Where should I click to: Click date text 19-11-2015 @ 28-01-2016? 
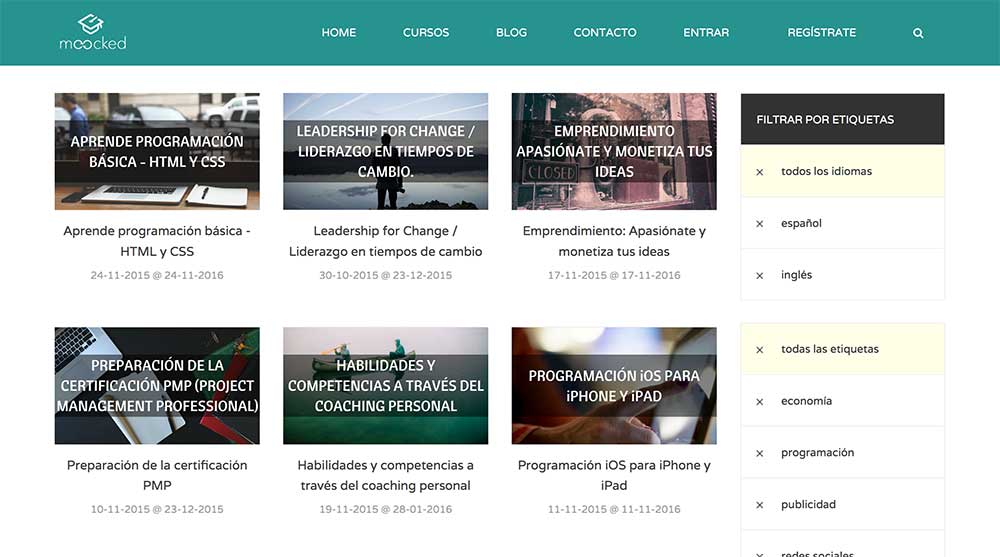coord(385,509)
